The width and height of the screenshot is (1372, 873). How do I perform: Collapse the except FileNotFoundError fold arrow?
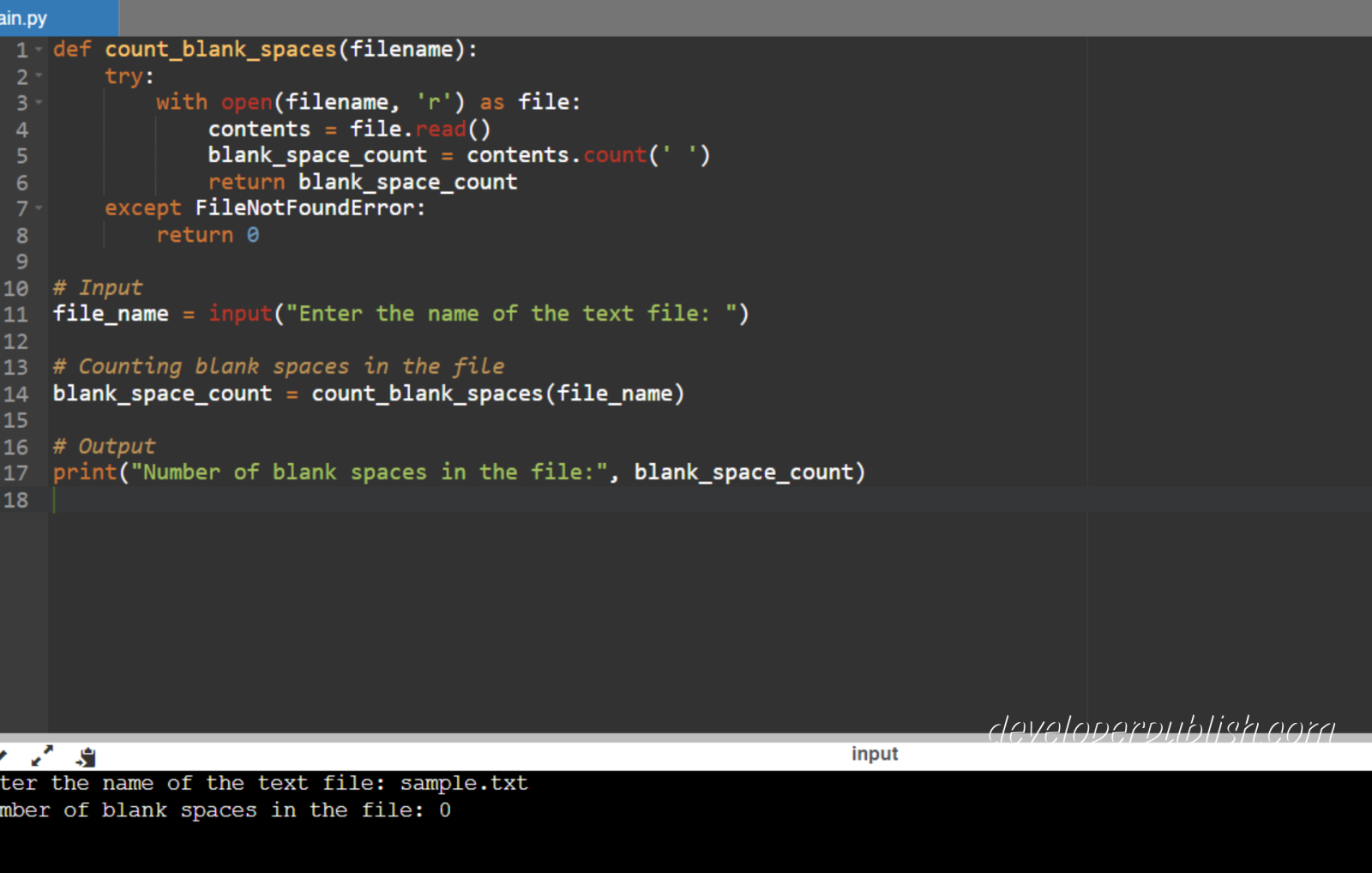39,208
